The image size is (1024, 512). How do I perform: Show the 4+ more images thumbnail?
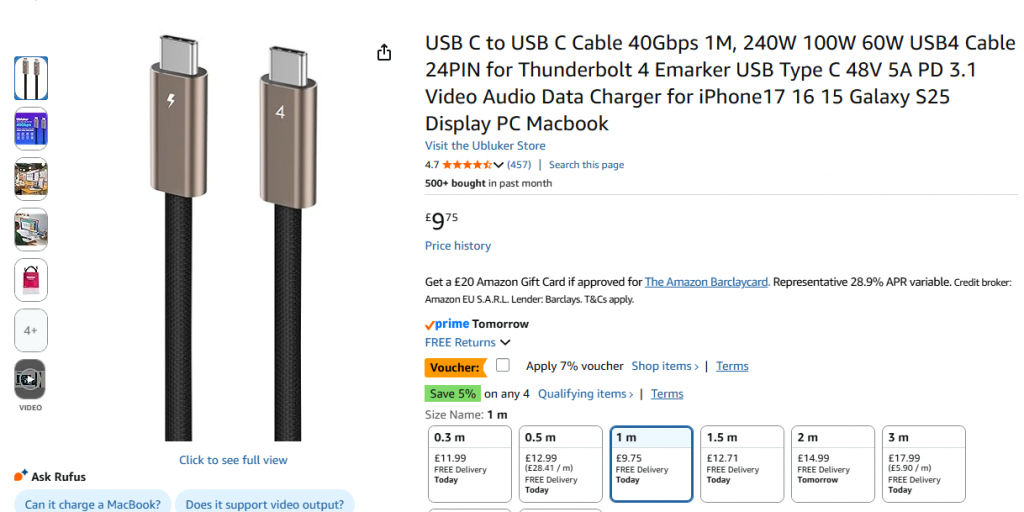click(x=31, y=330)
